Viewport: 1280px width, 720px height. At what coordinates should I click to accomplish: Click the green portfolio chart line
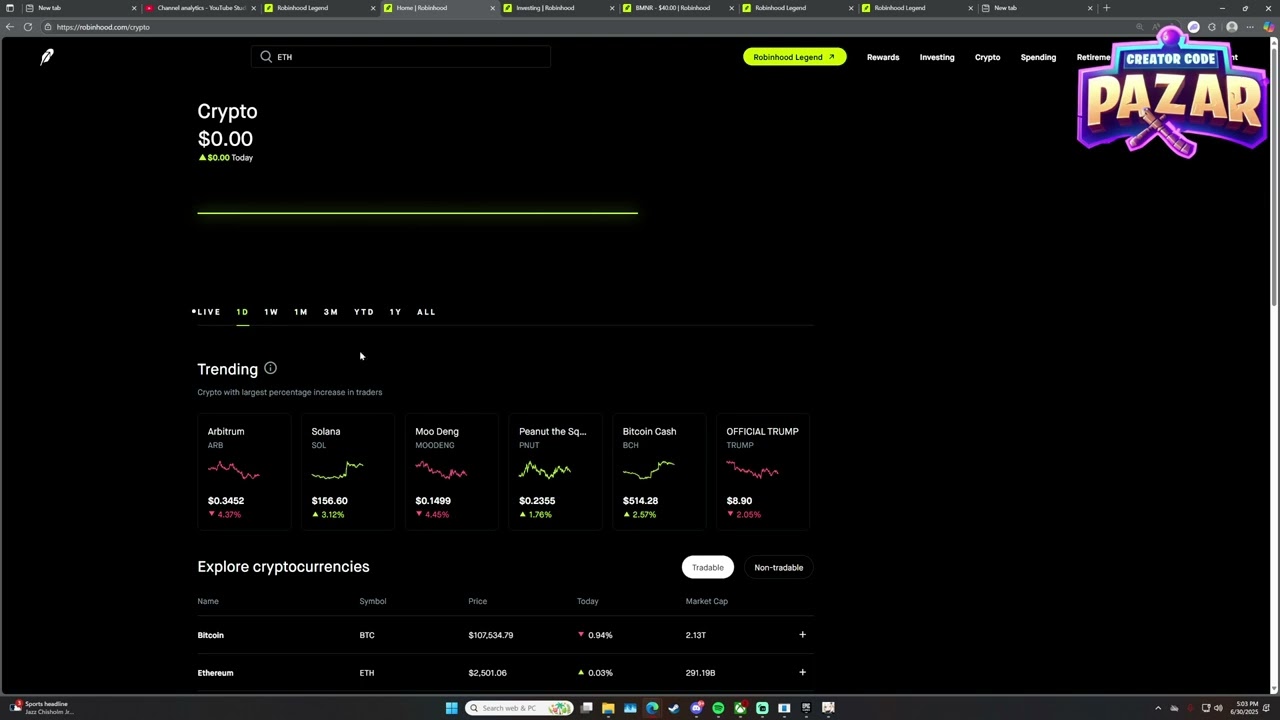coord(417,212)
